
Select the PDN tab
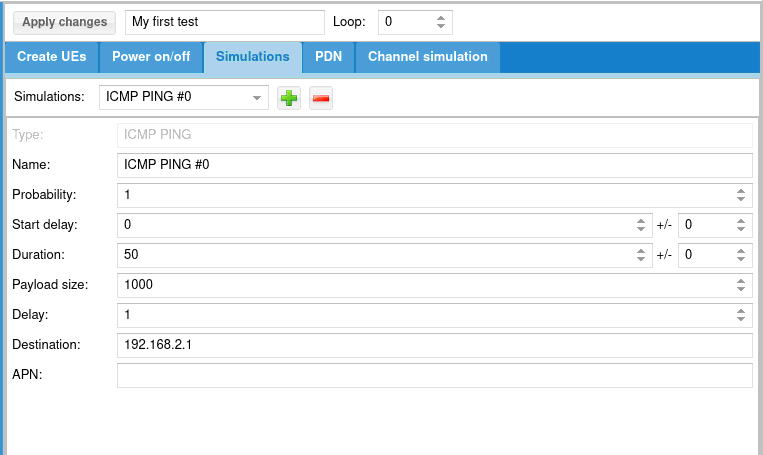pos(328,57)
